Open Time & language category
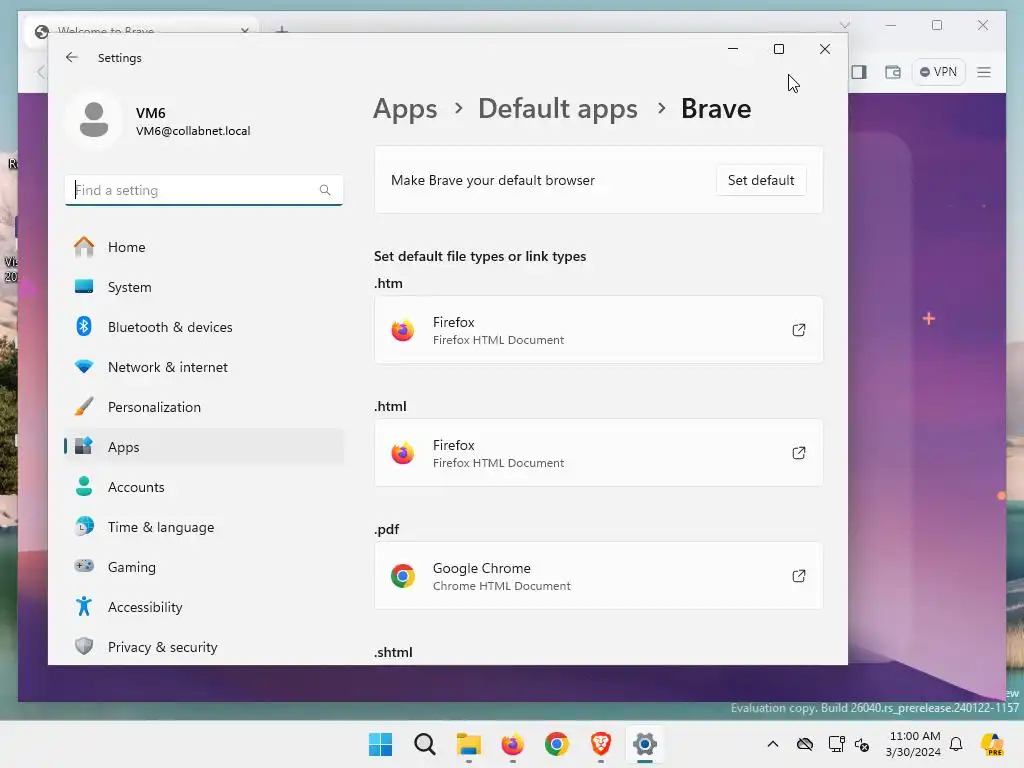 click(204, 526)
